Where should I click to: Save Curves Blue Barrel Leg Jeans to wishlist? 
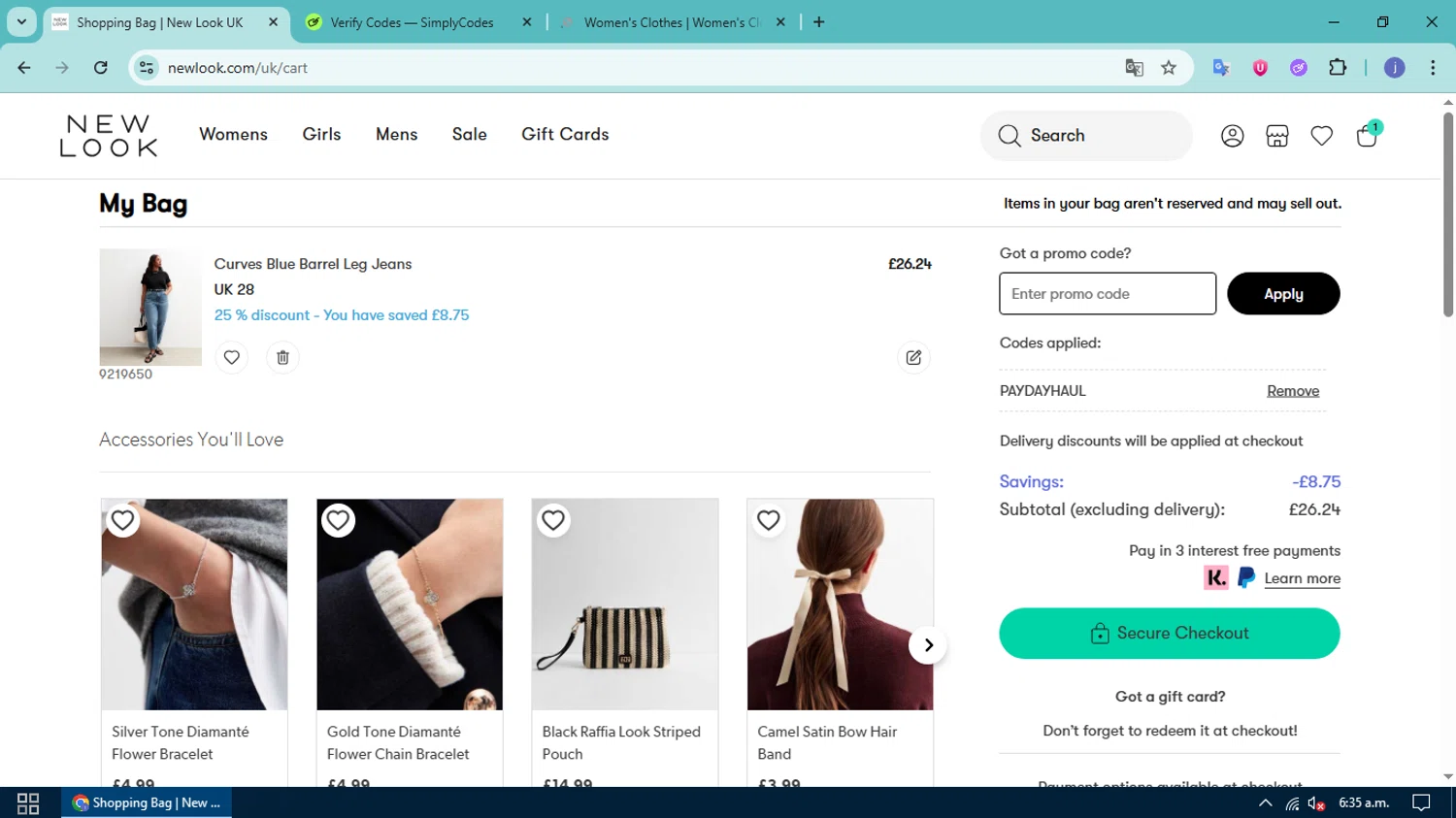231,357
